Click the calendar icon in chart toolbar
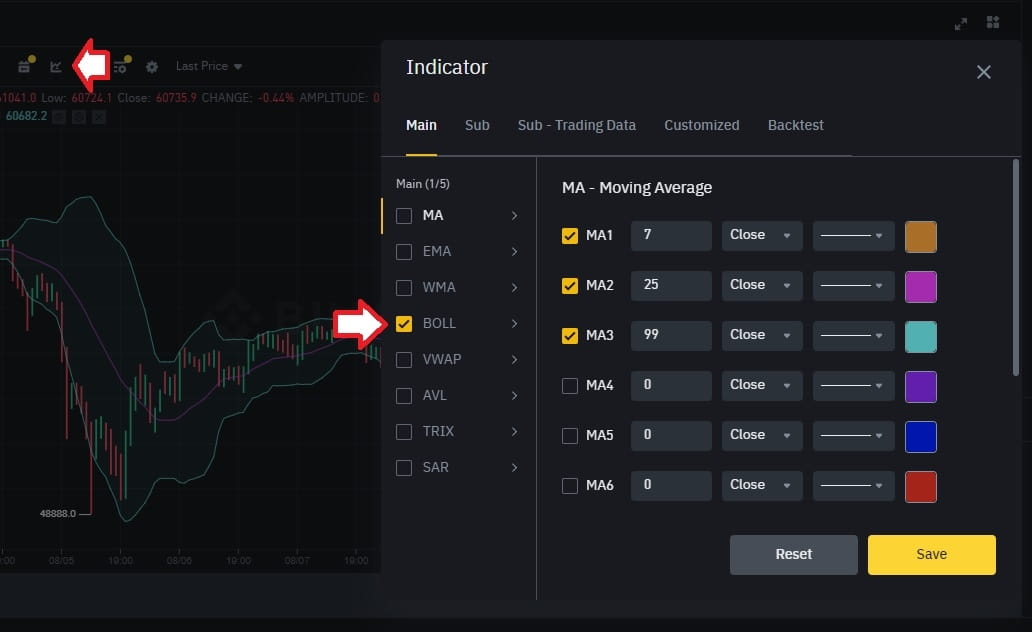Image resolution: width=1032 pixels, height=632 pixels. pos(24,67)
